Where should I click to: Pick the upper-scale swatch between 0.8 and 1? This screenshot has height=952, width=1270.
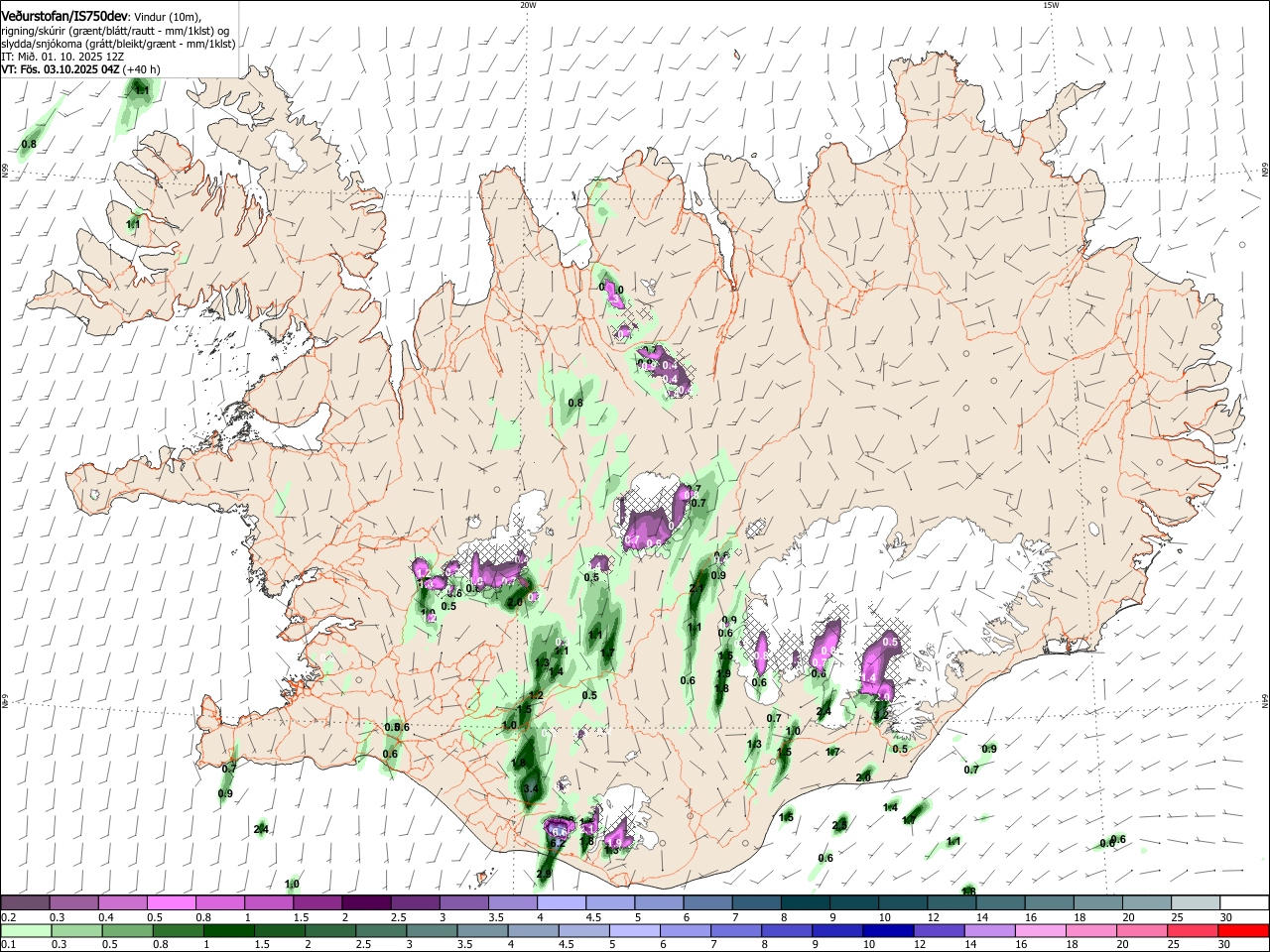tap(219, 902)
